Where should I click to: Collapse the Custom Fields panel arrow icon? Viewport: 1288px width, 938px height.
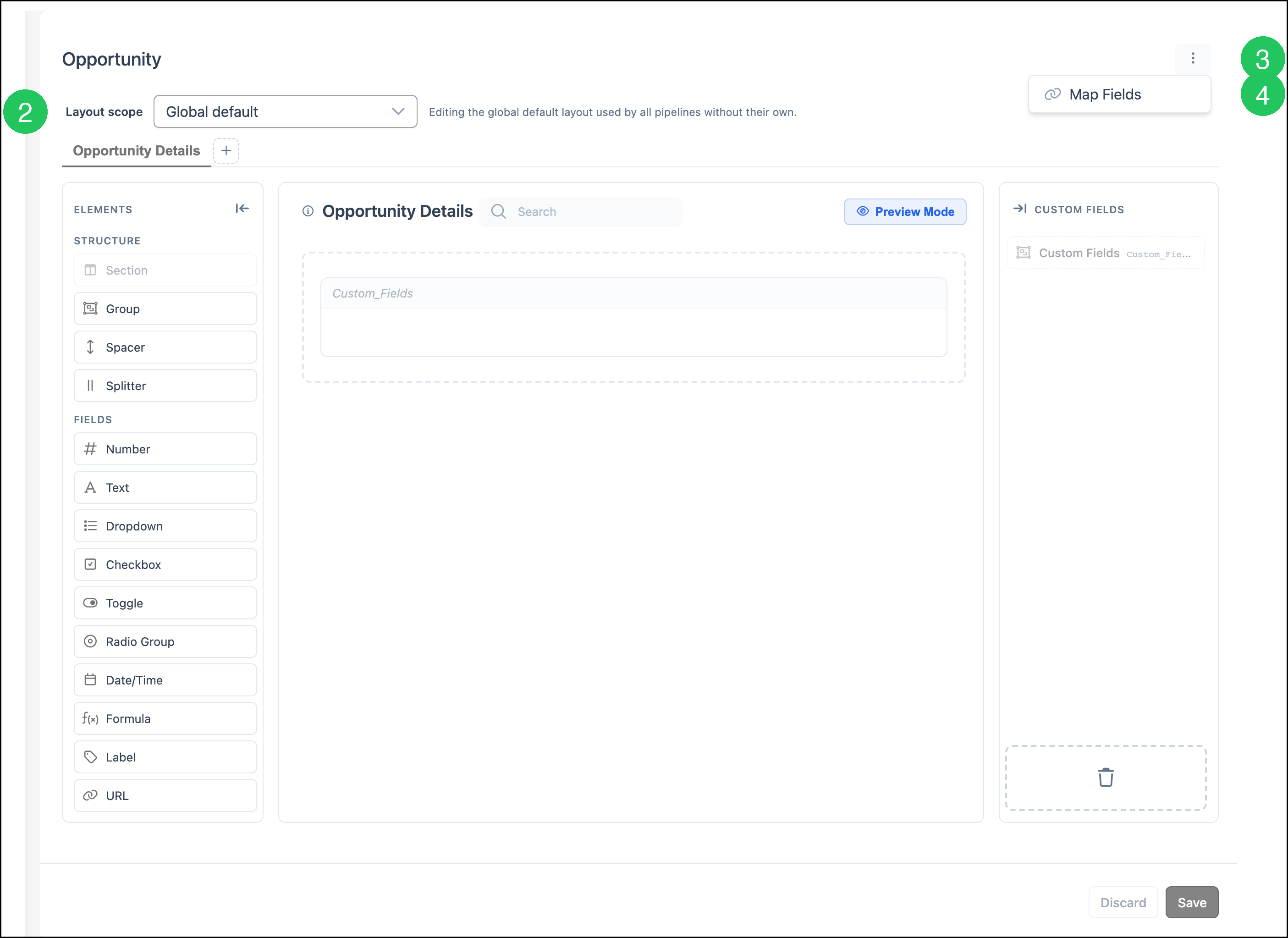click(x=1020, y=209)
